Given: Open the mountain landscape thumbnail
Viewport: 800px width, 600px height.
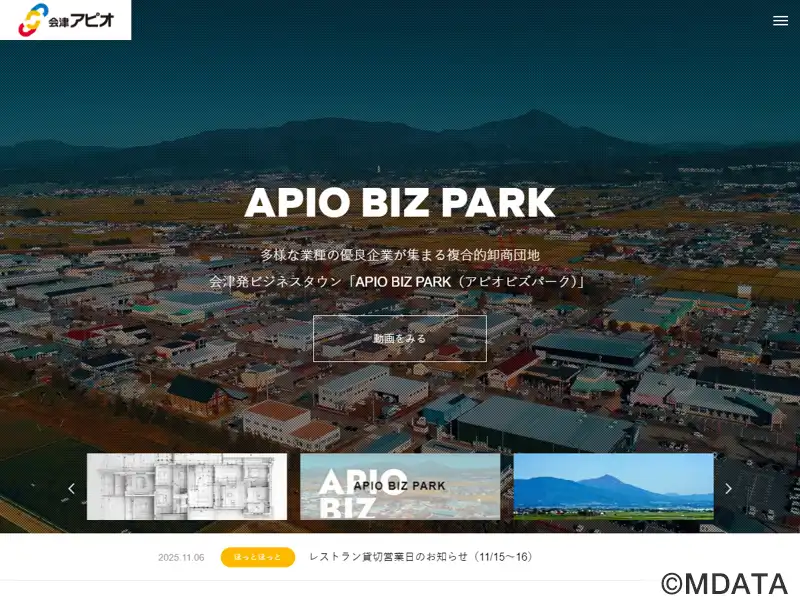Looking at the screenshot, I should pos(613,487).
